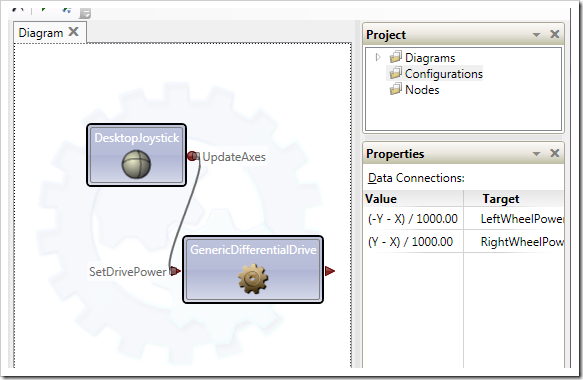Screen dimensions: 583x380
Task: Click the Project panel title
Action: coord(386,35)
